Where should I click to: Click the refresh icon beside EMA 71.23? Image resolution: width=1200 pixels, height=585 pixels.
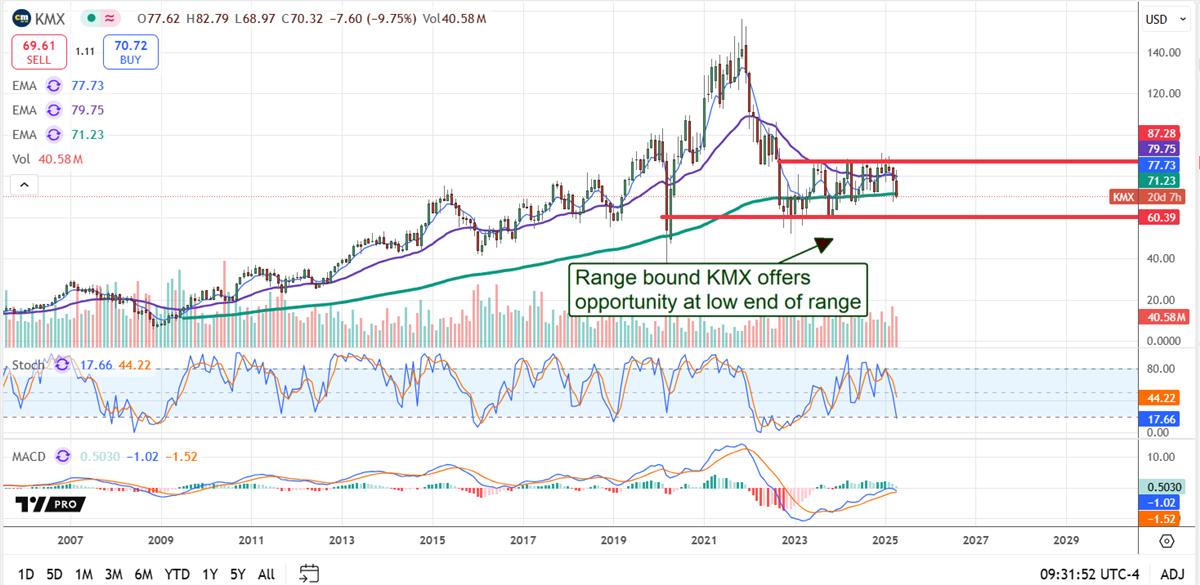[x=54, y=134]
